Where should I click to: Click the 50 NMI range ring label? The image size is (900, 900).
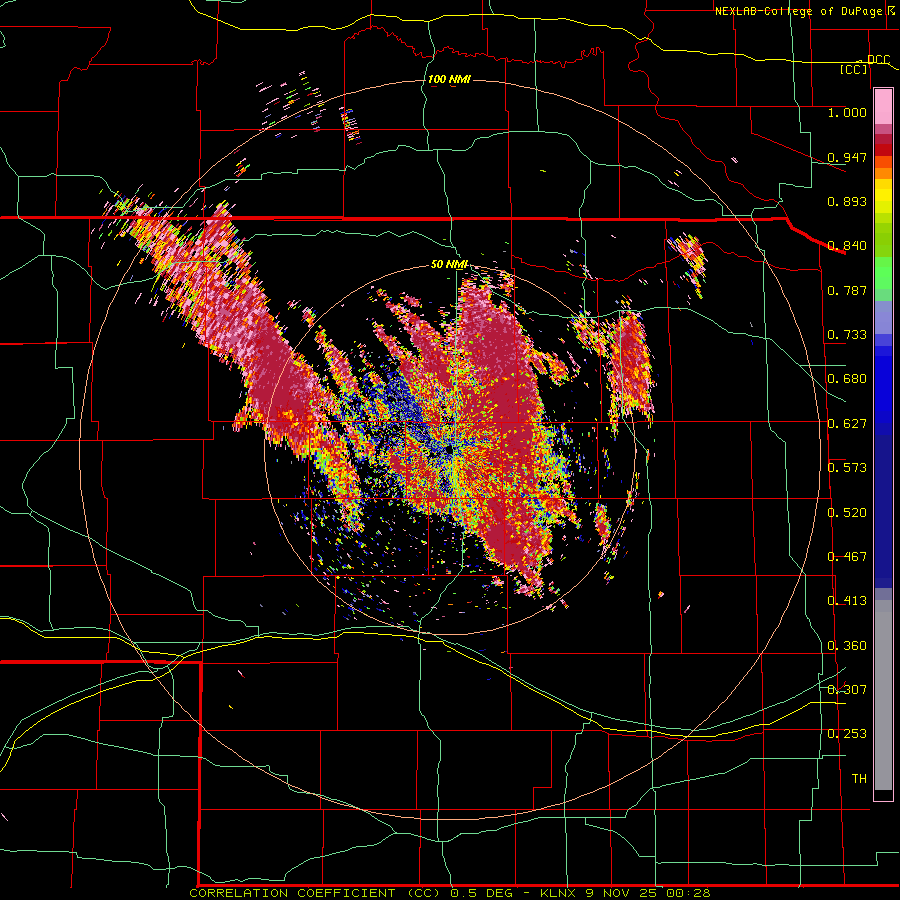tap(449, 264)
